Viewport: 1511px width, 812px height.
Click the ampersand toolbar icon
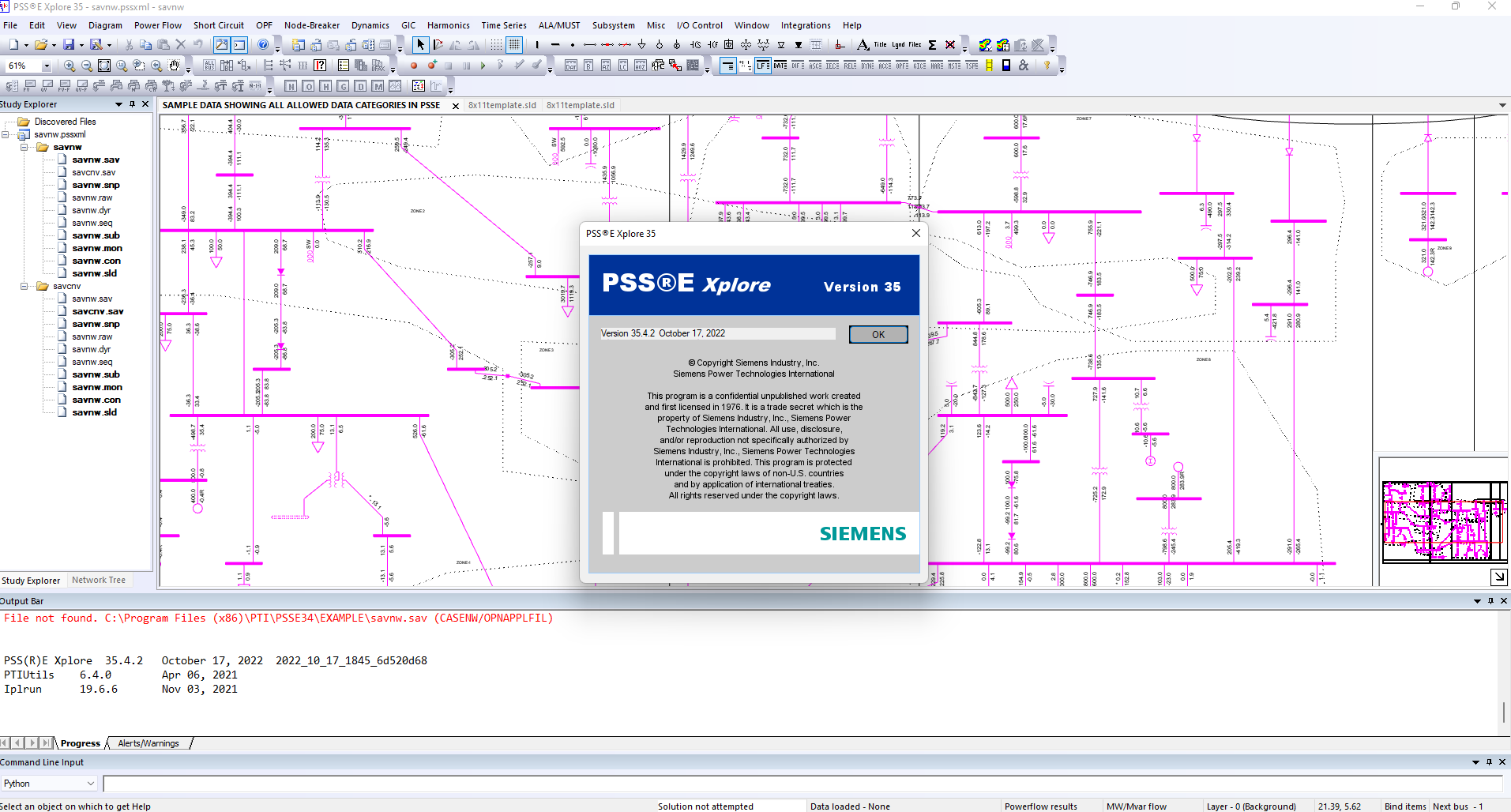point(1024,66)
